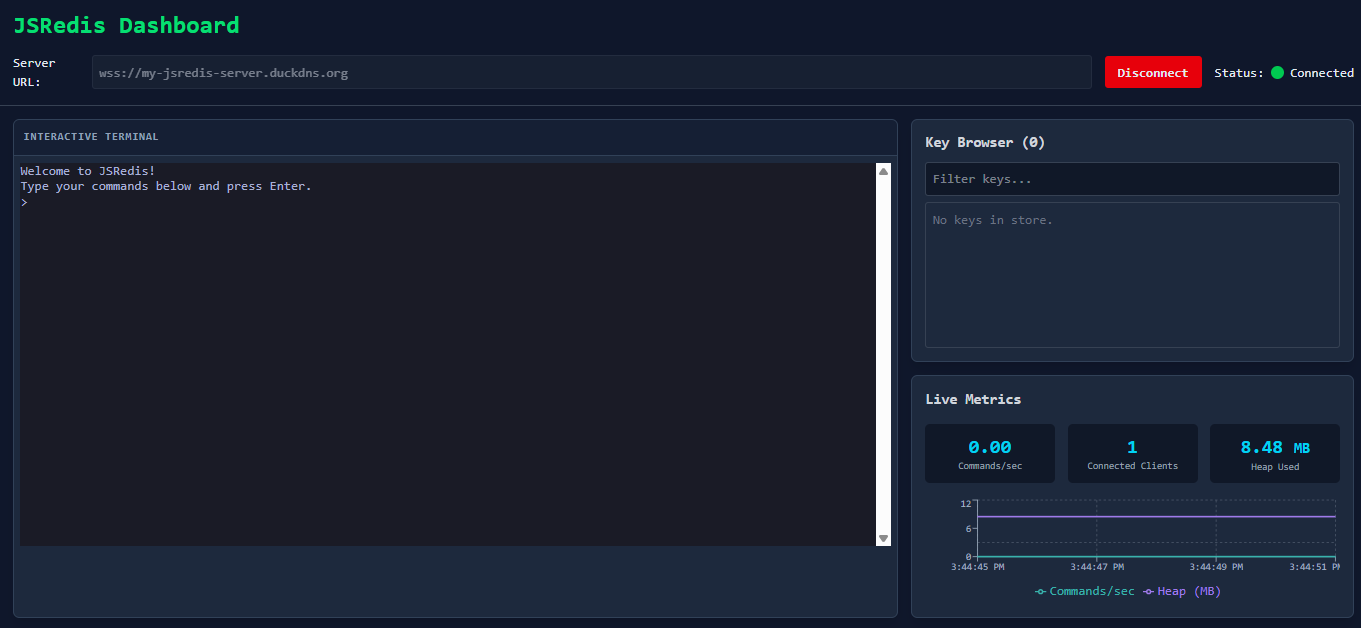
Task: Click the green connection status dot
Action: (x=1277, y=73)
